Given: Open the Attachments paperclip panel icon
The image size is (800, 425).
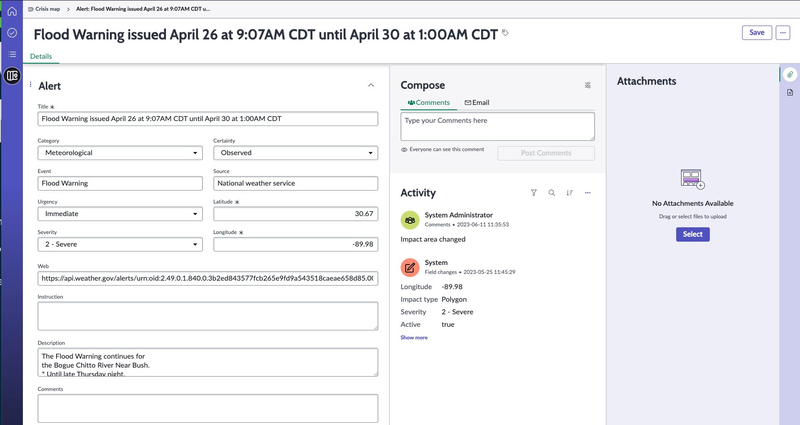Looking at the screenshot, I should pyautogui.click(x=790, y=74).
